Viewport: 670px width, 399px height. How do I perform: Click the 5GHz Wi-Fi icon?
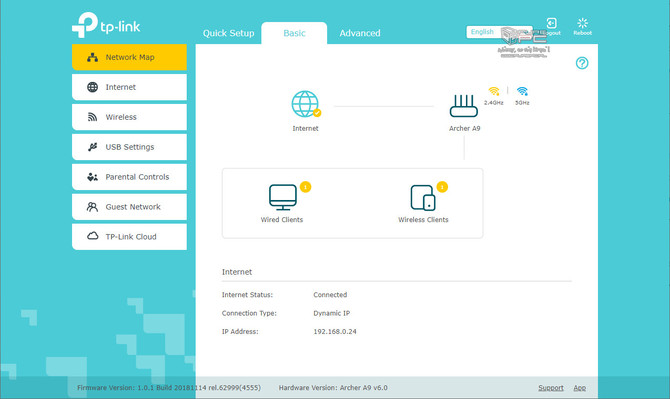pyautogui.click(x=522, y=91)
